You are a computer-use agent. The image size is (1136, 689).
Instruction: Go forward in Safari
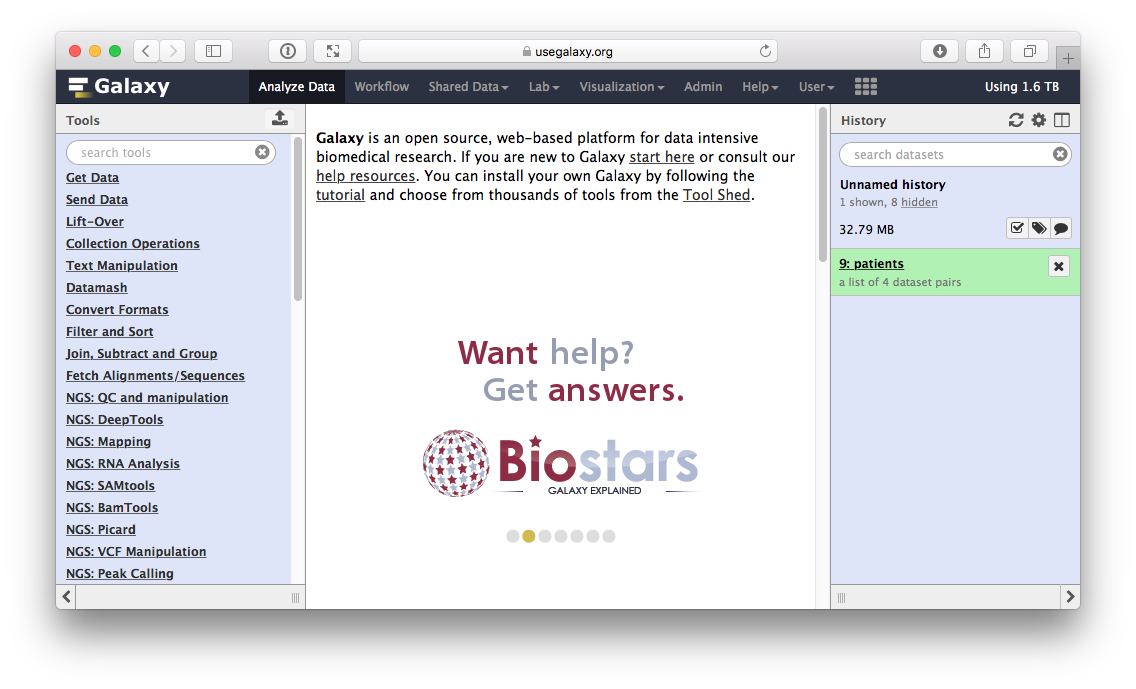click(x=172, y=51)
